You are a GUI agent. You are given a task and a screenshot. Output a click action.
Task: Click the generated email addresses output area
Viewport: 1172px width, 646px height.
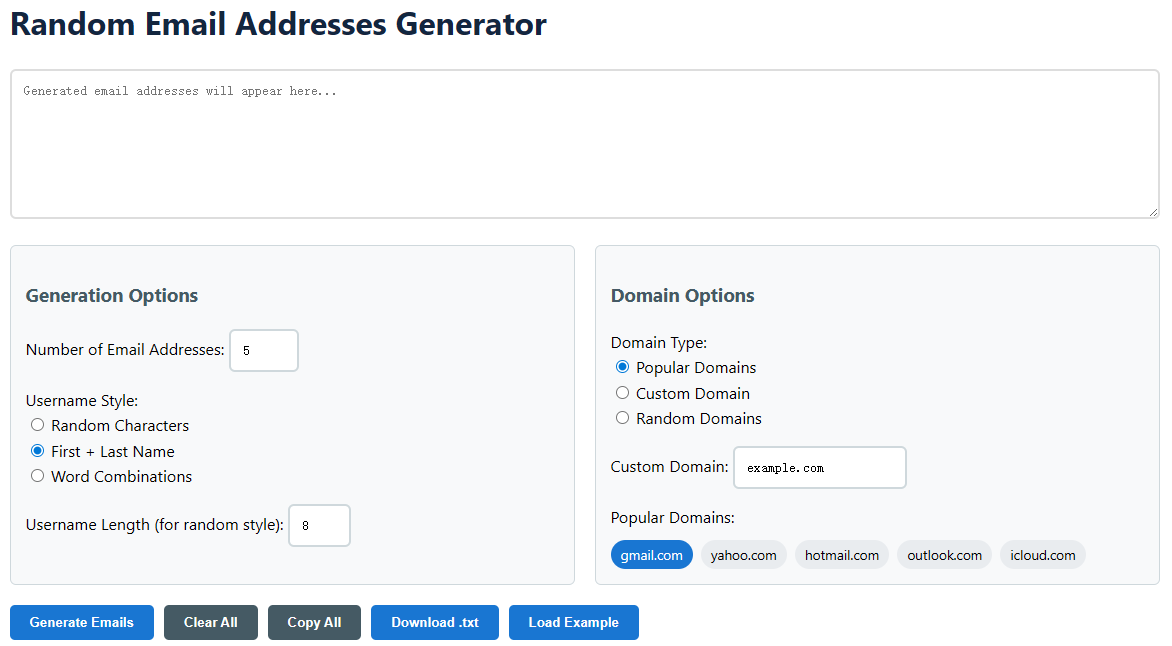point(585,144)
